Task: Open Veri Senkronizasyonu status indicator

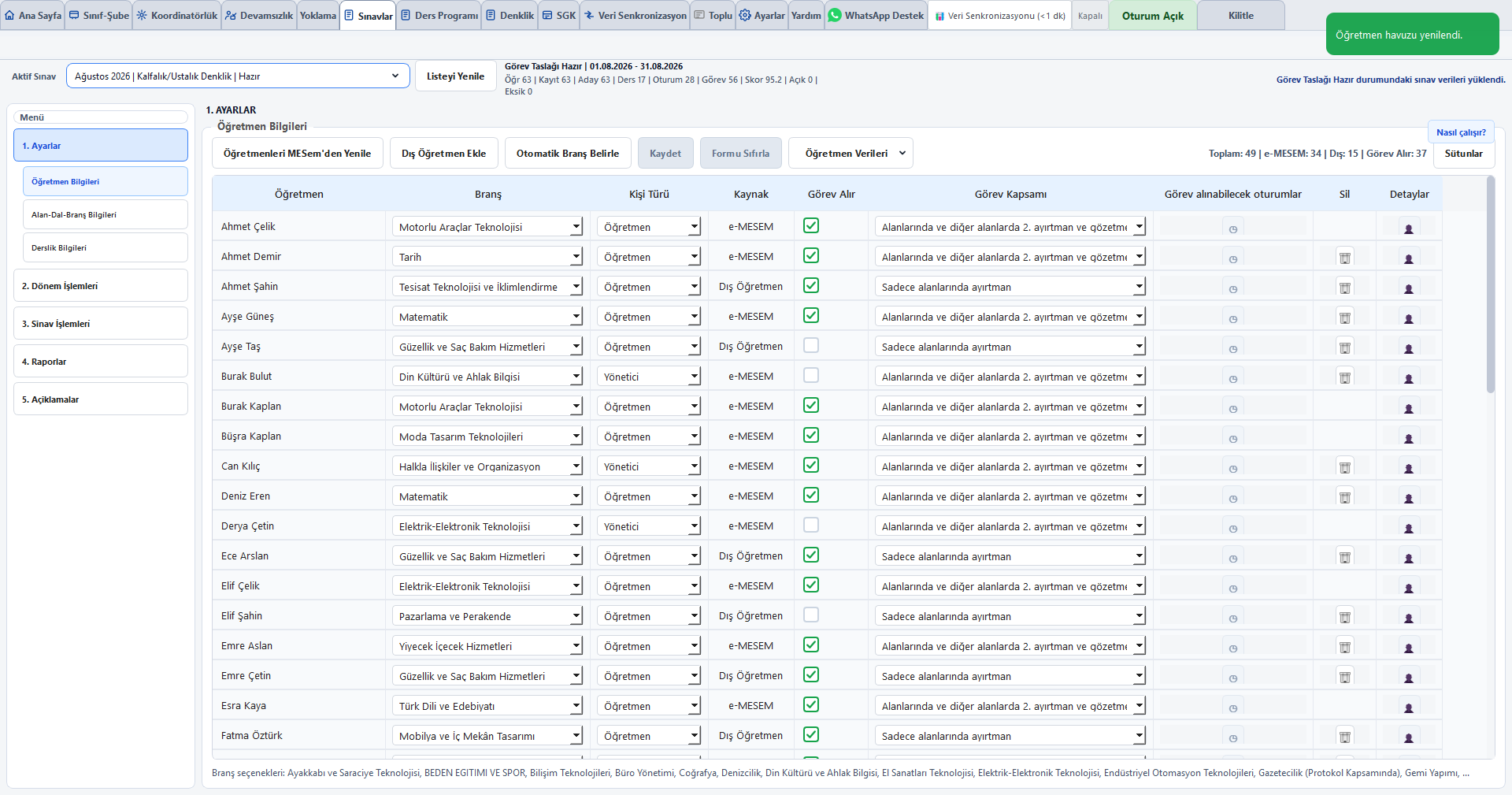Action: pos(999,16)
